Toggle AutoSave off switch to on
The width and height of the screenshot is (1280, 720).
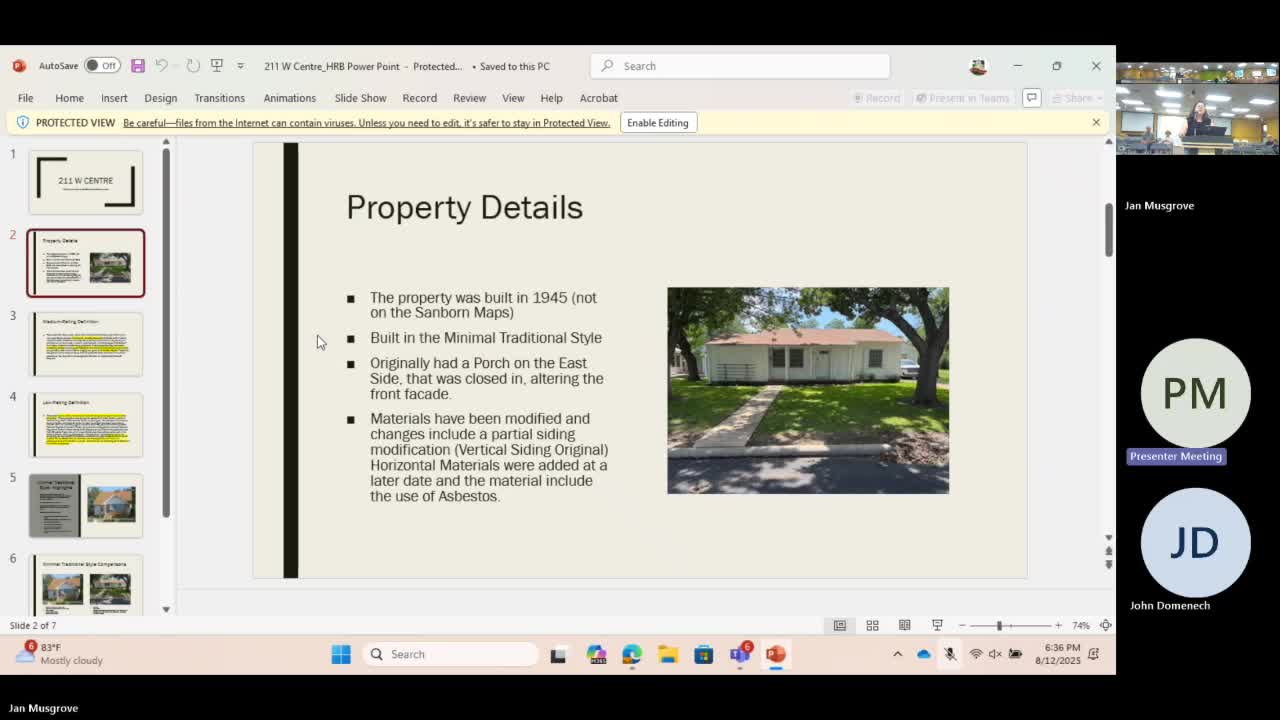click(104, 65)
